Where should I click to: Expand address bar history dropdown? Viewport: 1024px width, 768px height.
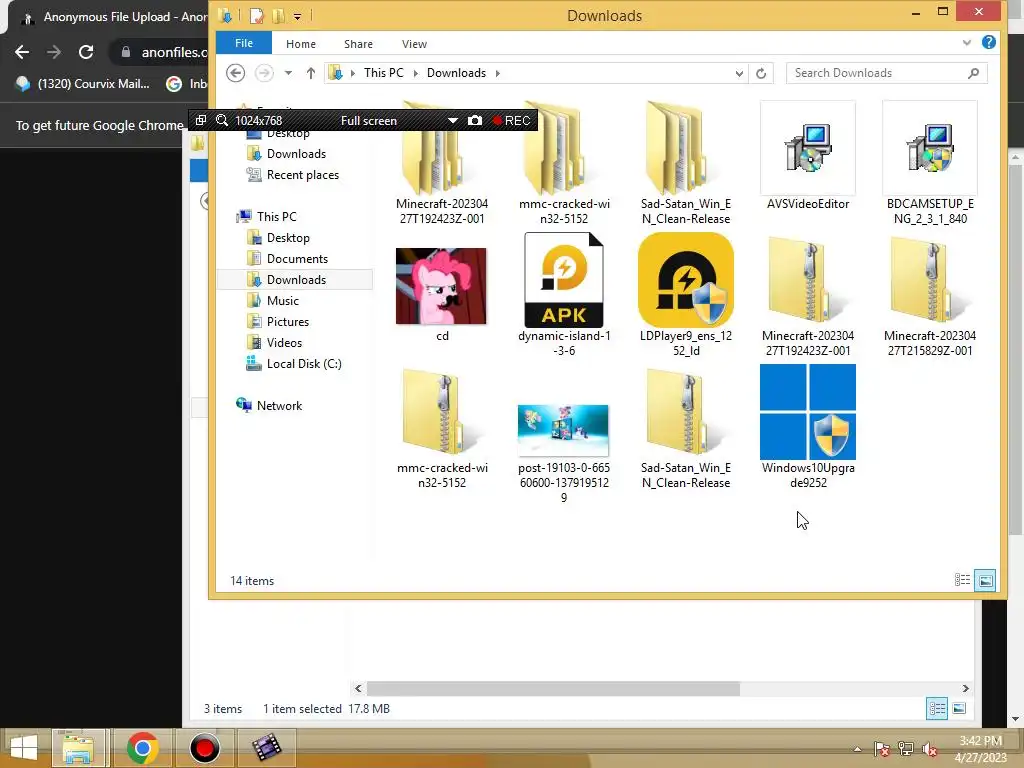[739, 73]
